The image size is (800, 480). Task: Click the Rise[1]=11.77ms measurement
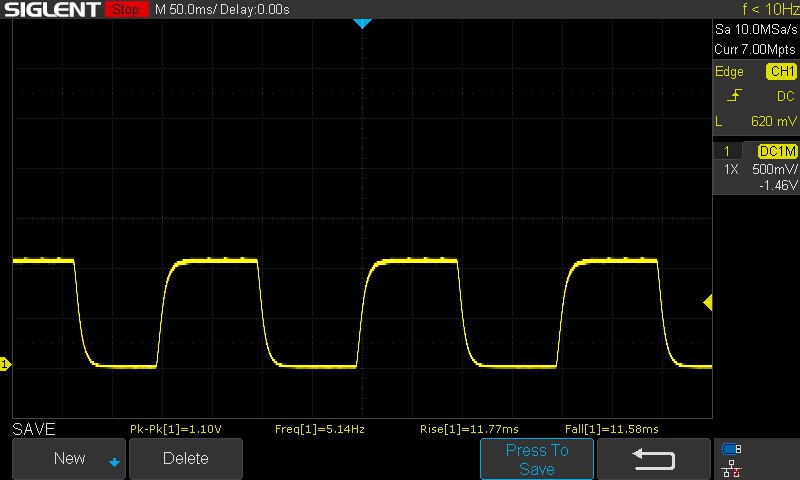(x=469, y=429)
